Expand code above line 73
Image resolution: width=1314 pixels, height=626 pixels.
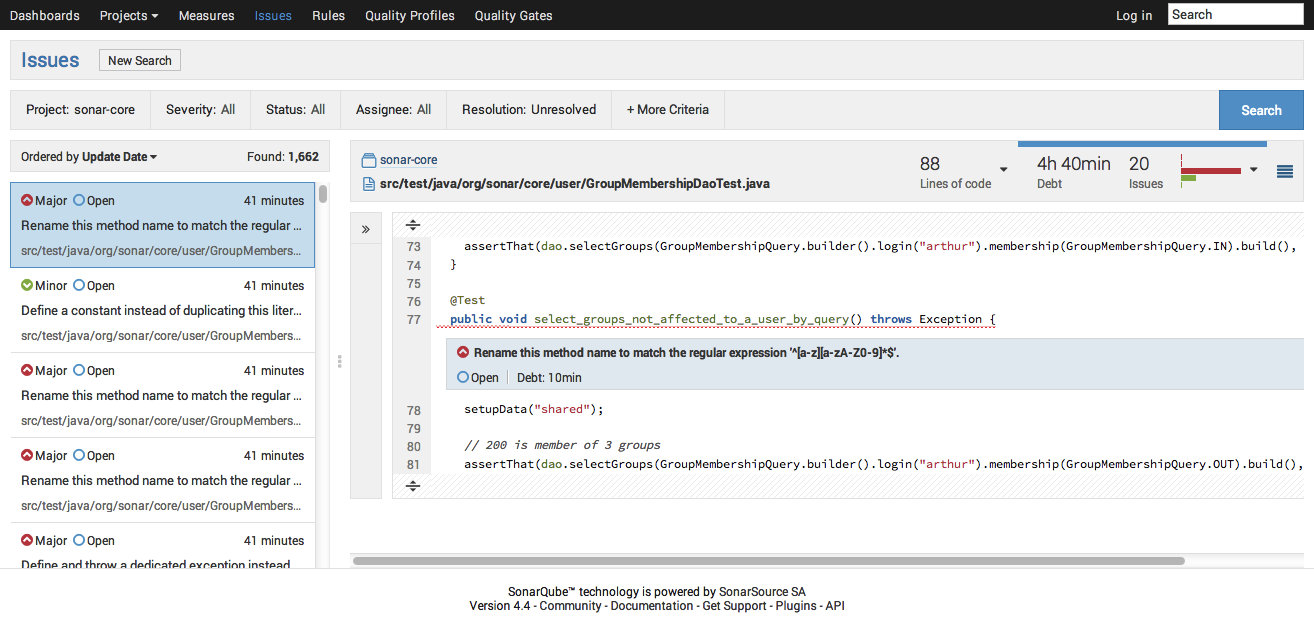(x=412, y=225)
